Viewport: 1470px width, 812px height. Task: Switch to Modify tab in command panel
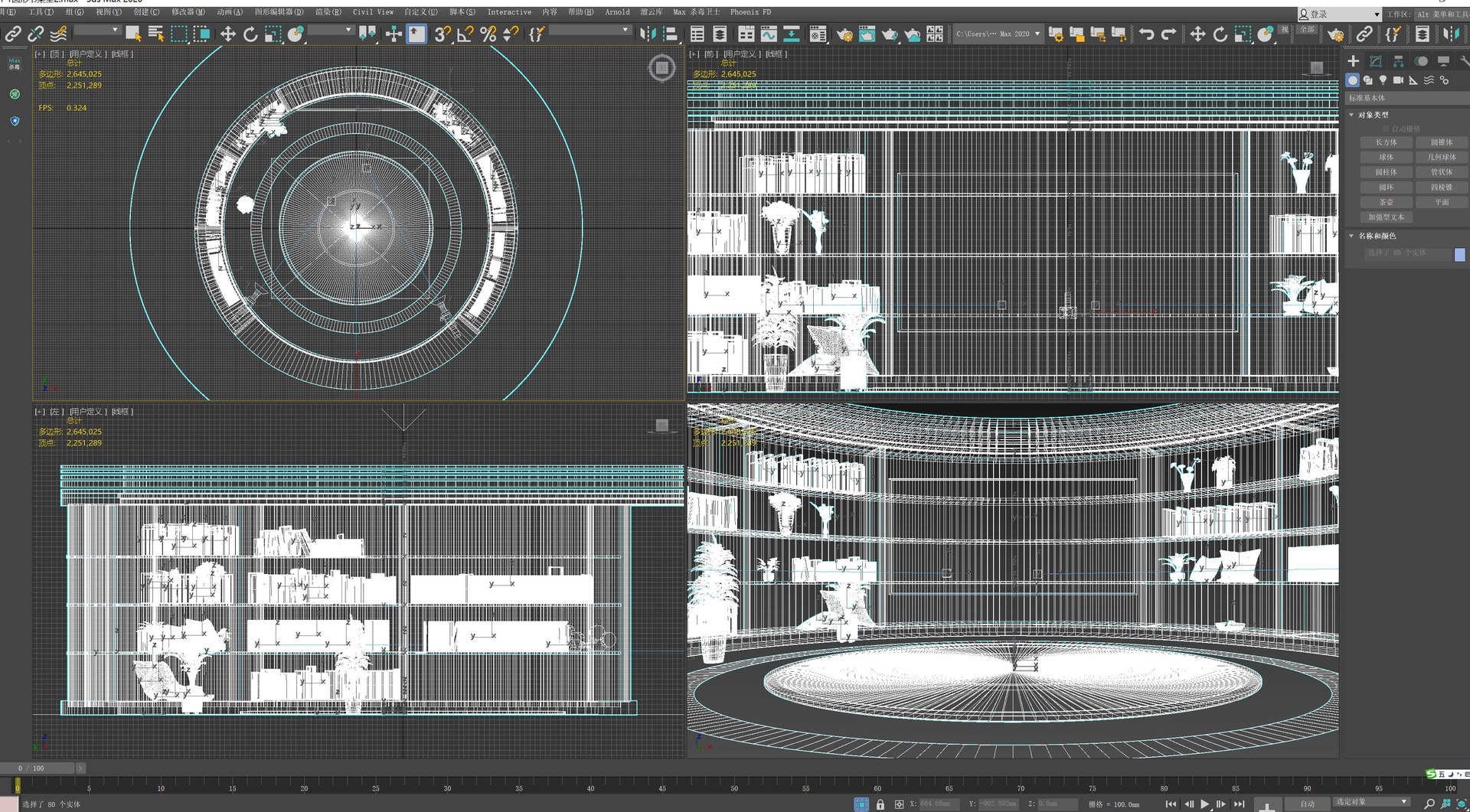1376,61
